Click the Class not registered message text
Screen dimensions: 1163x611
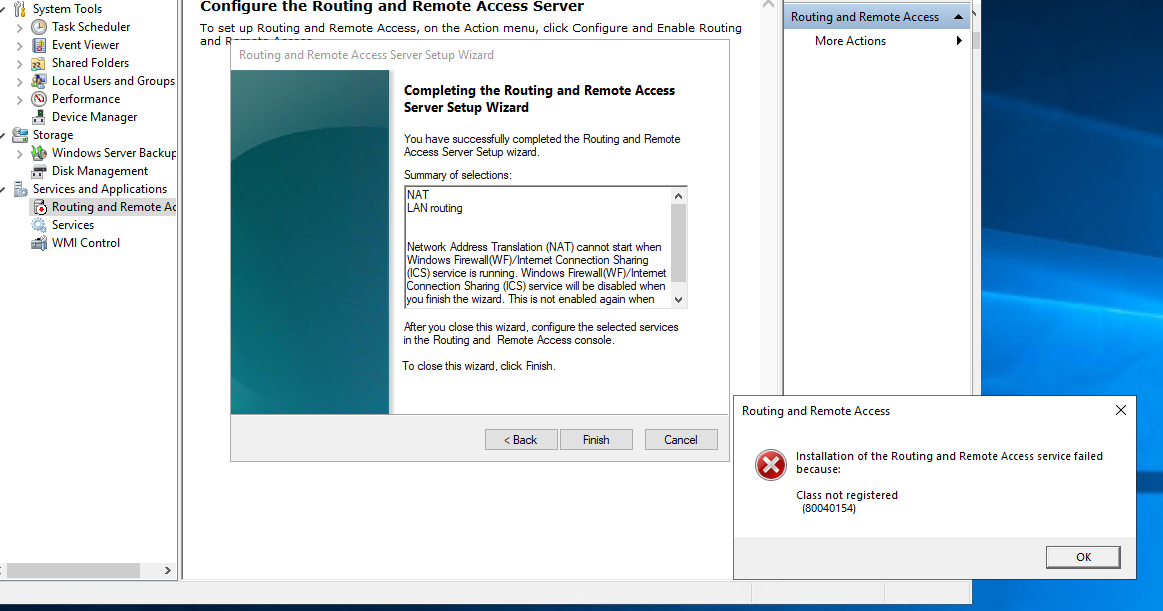coord(847,495)
